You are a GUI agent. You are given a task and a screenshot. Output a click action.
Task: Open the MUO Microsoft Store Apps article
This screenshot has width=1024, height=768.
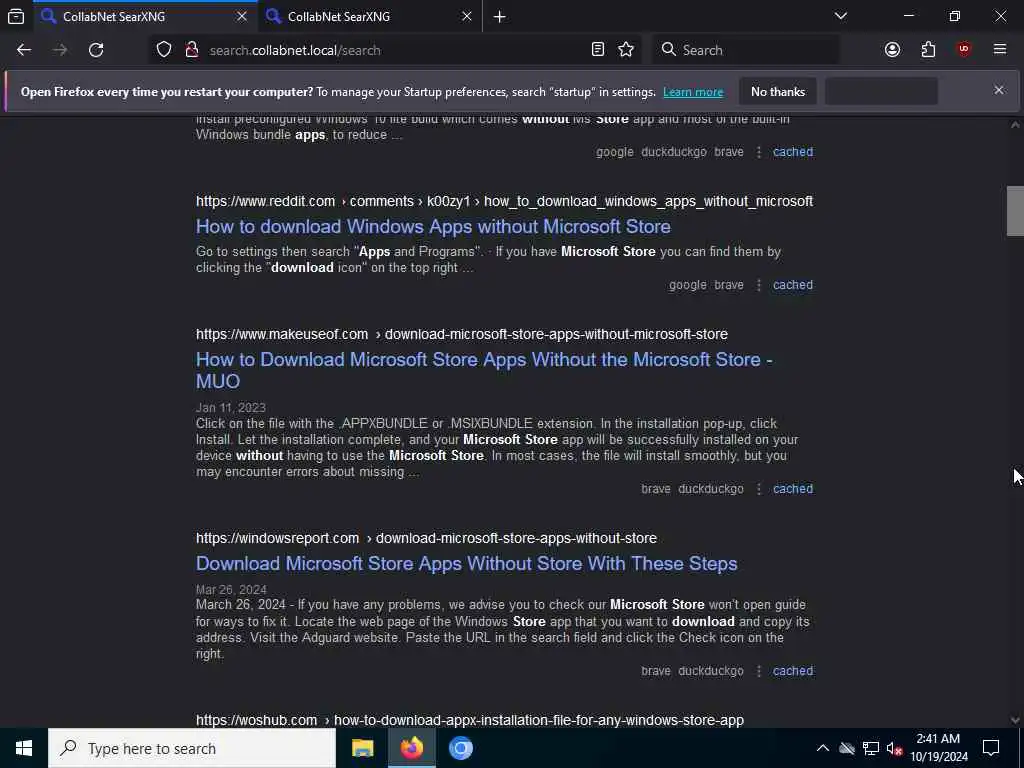click(x=484, y=370)
